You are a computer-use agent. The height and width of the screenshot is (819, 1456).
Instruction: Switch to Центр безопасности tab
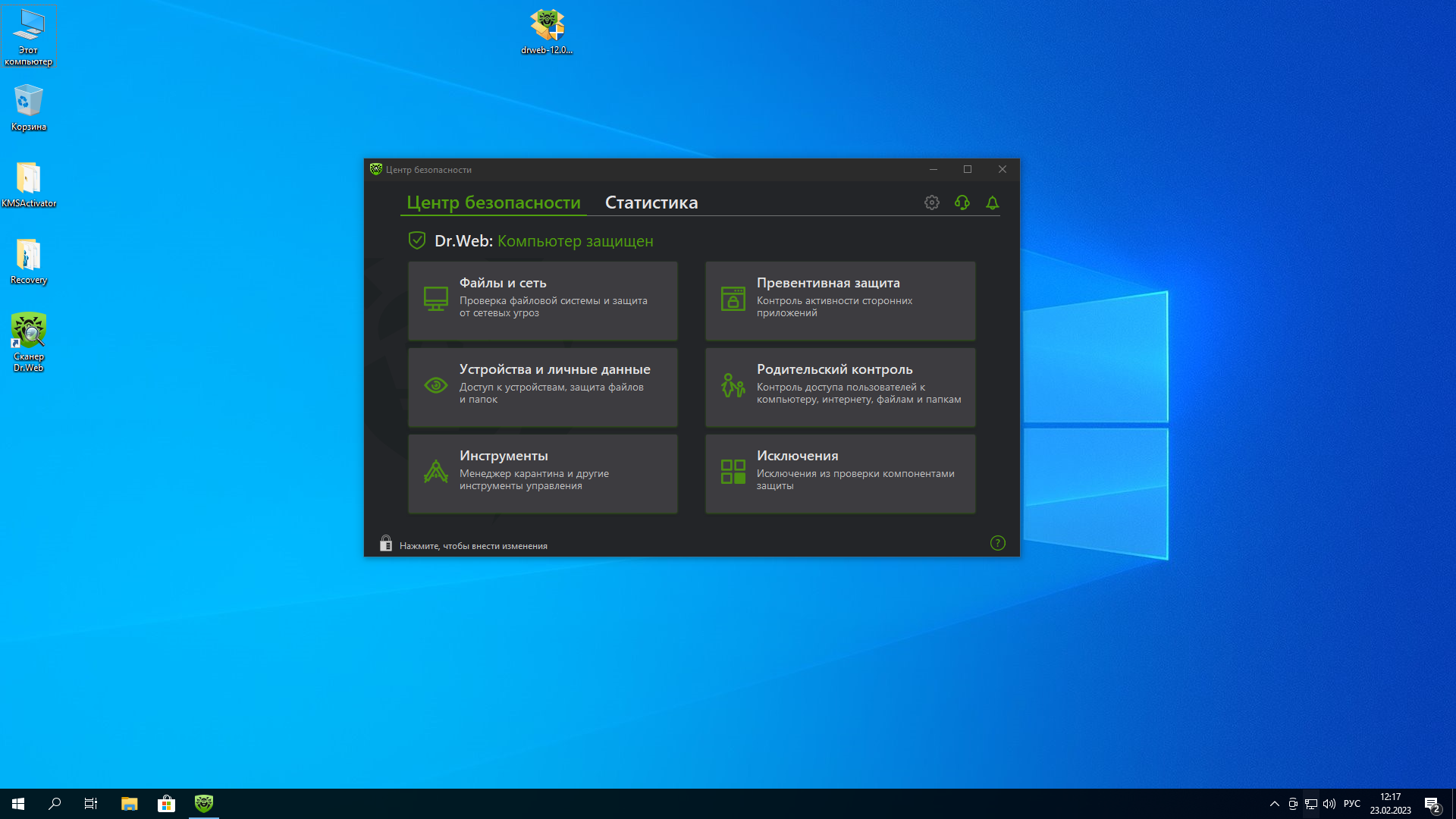[494, 202]
